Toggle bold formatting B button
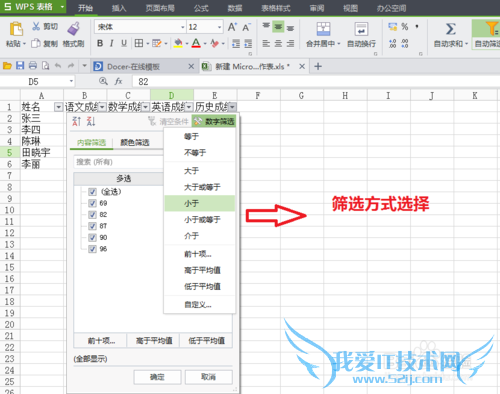Viewport: 500px width, 394px height. click(100, 43)
